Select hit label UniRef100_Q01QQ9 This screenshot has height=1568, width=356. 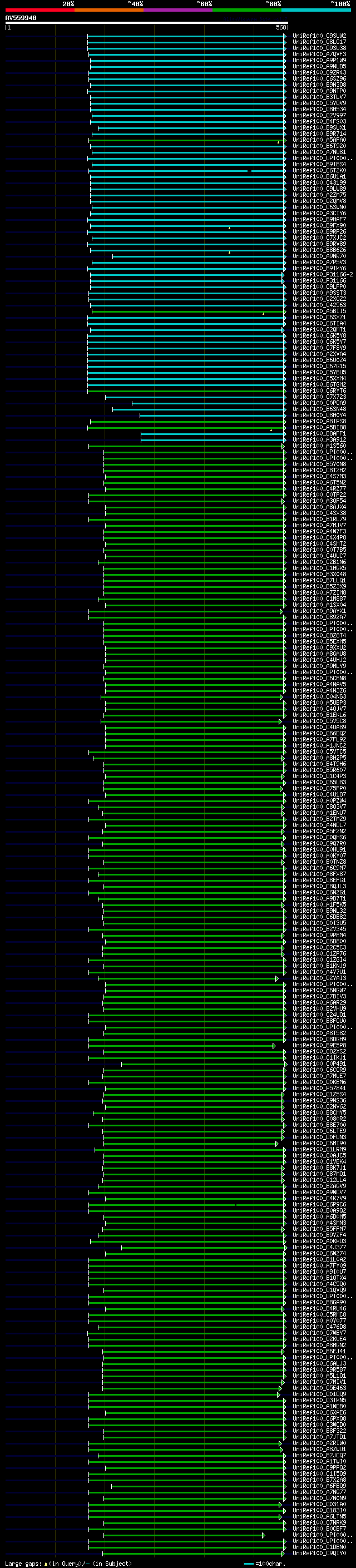click(319, 1394)
